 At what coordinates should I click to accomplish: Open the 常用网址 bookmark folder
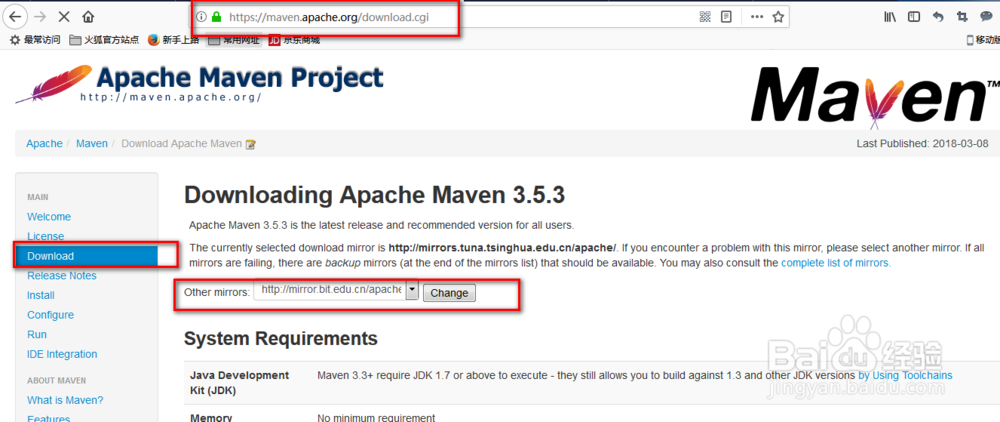[234, 40]
